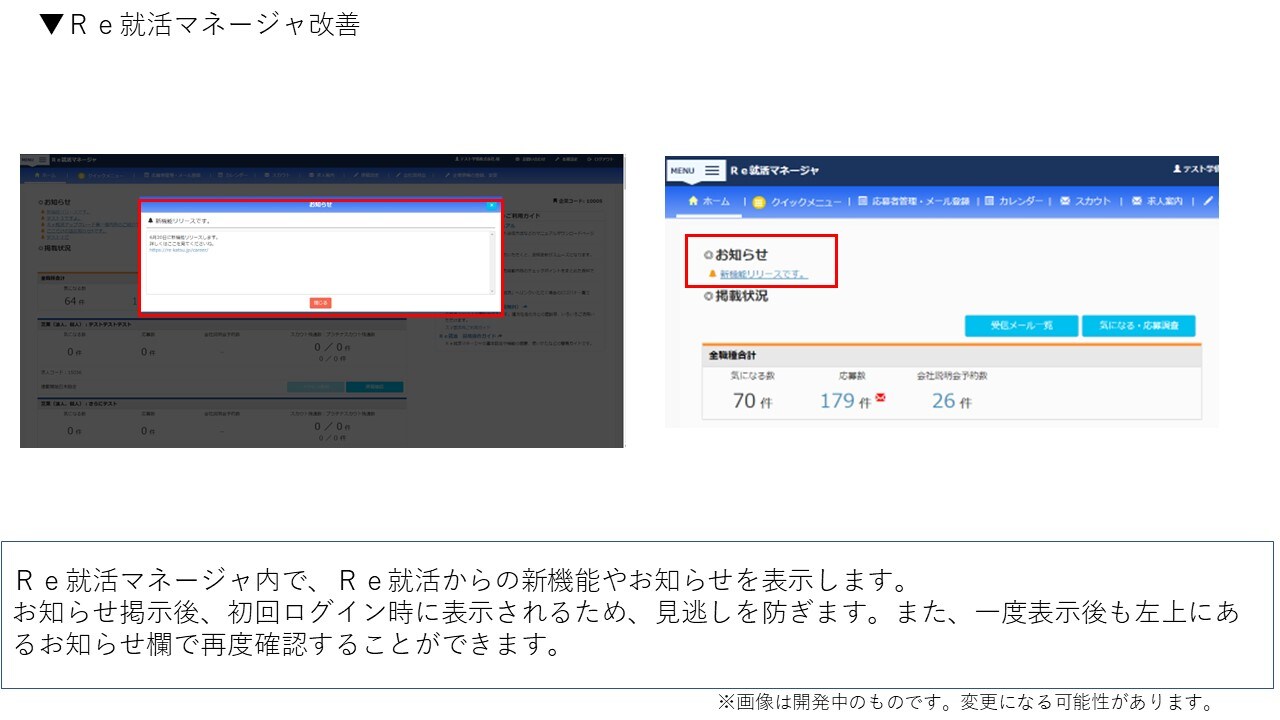This screenshot has height=720, width=1280.
Task: Click the orange bell icon under お知らせ heading
Action: 712,274
